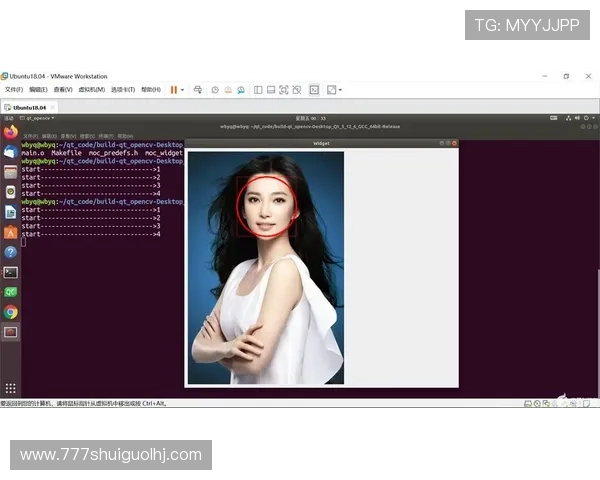Screen dimensions: 600x480
Task: Click the network icon in Ubuntu top bar
Action: click(x=569, y=118)
